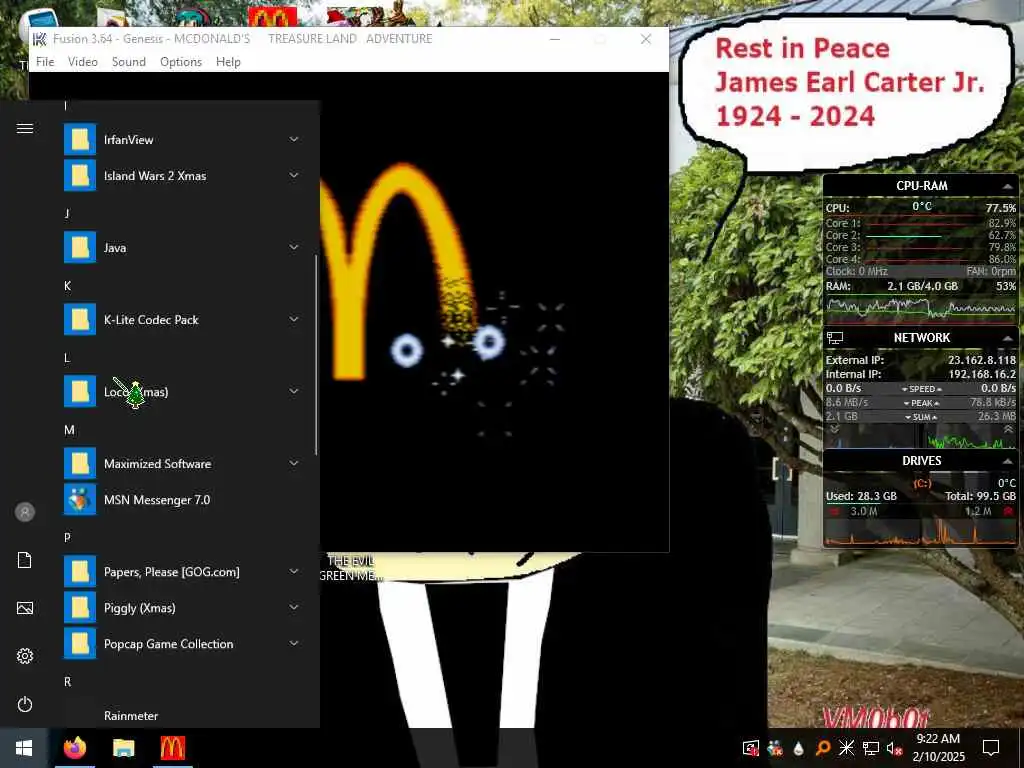Click the Windows Update tray icon

pos(751,748)
